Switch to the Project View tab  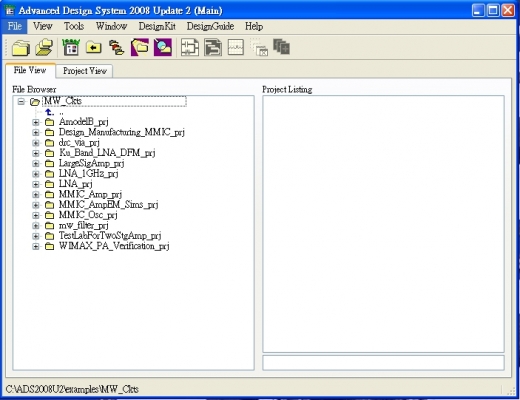coord(85,71)
